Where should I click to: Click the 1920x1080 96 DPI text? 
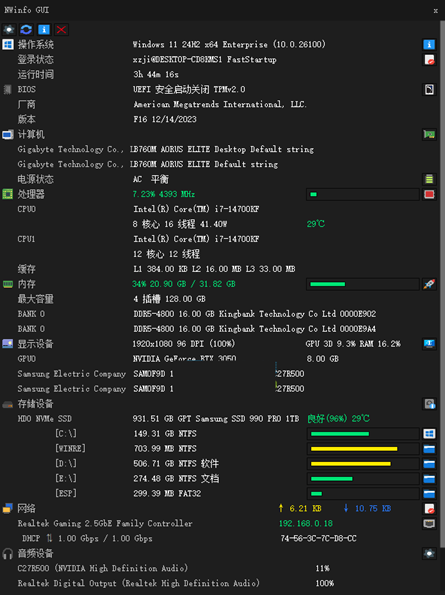click(184, 344)
